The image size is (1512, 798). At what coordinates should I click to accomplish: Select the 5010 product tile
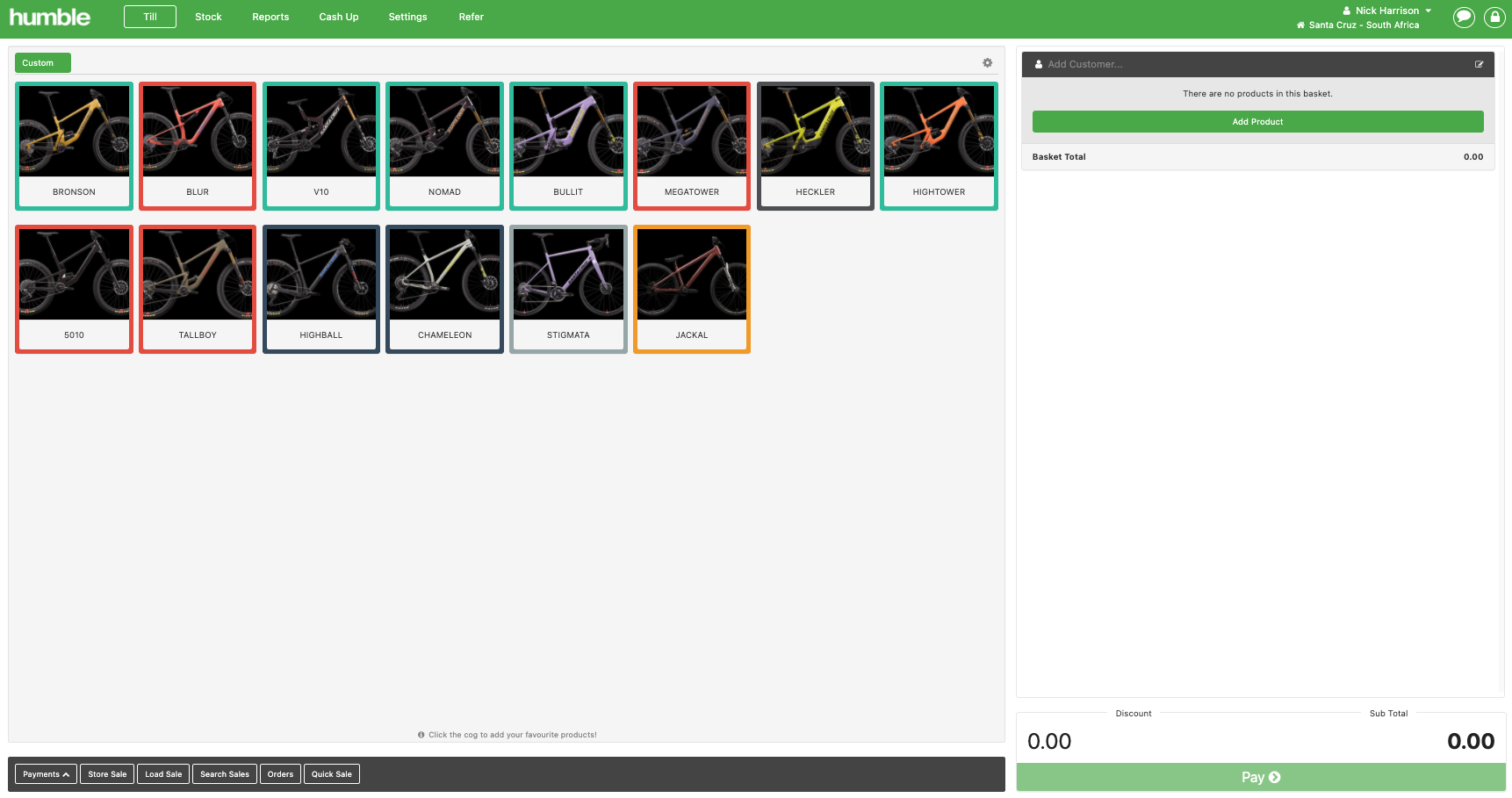pyautogui.click(x=74, y=289)
